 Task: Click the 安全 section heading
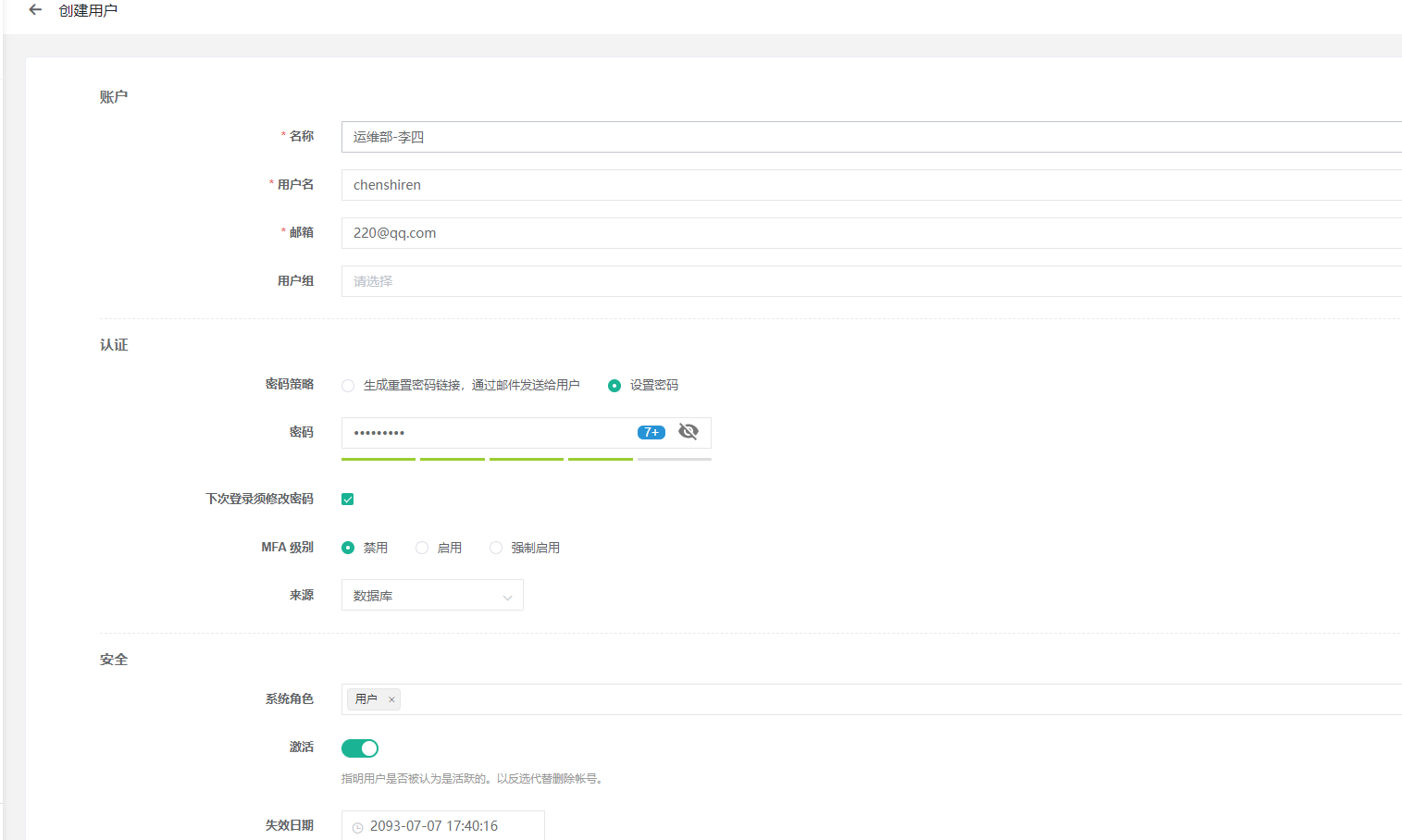point(114,659)
